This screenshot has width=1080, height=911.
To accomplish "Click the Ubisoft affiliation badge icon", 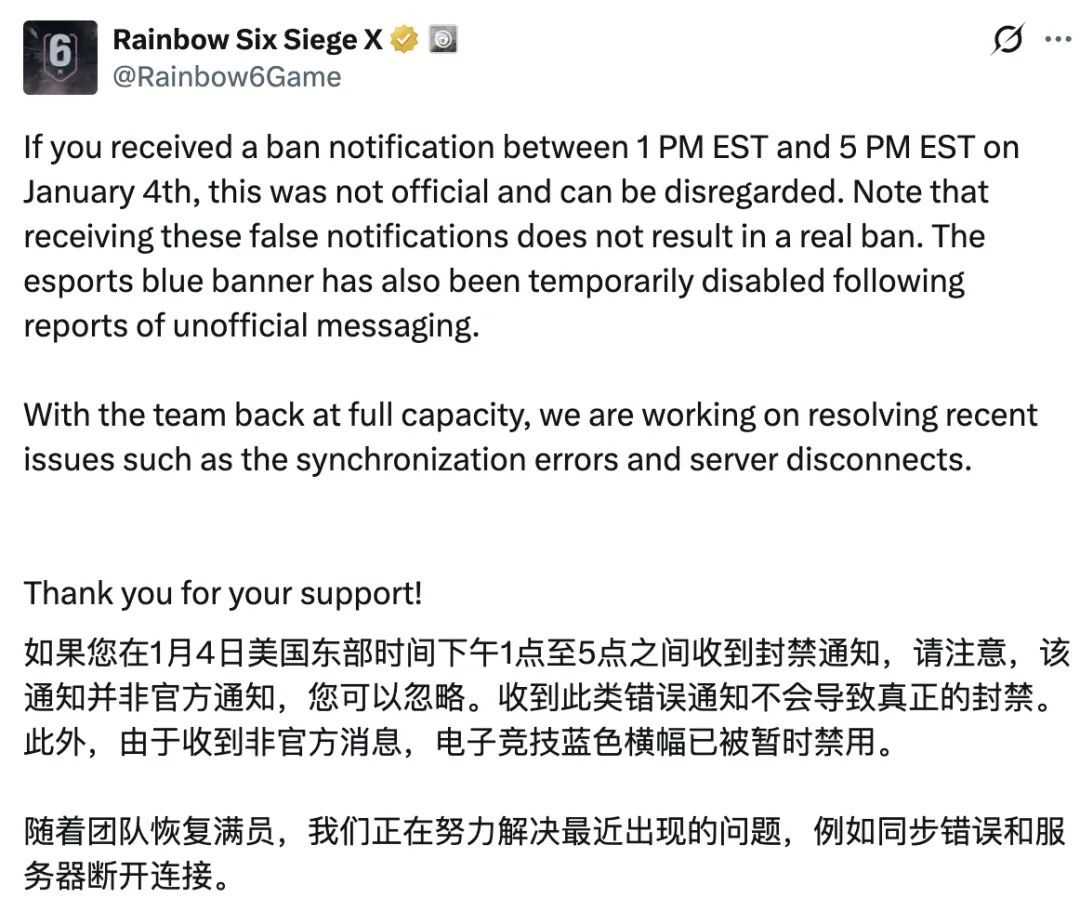I will (x=440, y=40).
